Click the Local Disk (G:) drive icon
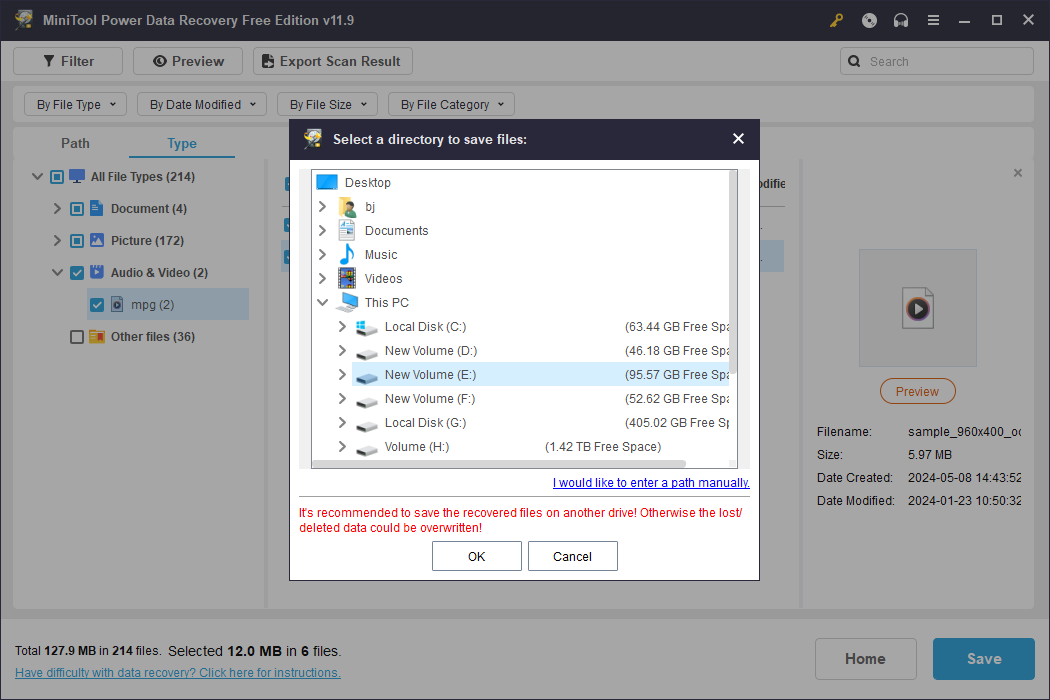1050x700 pixels. click(367, 425)
